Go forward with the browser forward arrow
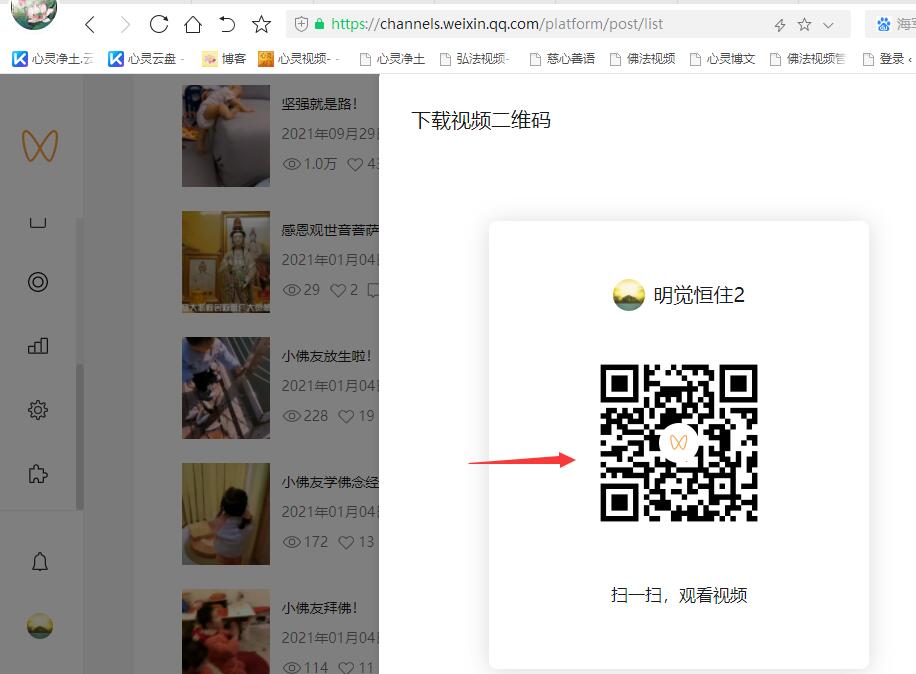Image resolution: width=916 pixels, height=674 pixels. pyautogui.click(x=124, y=25)
